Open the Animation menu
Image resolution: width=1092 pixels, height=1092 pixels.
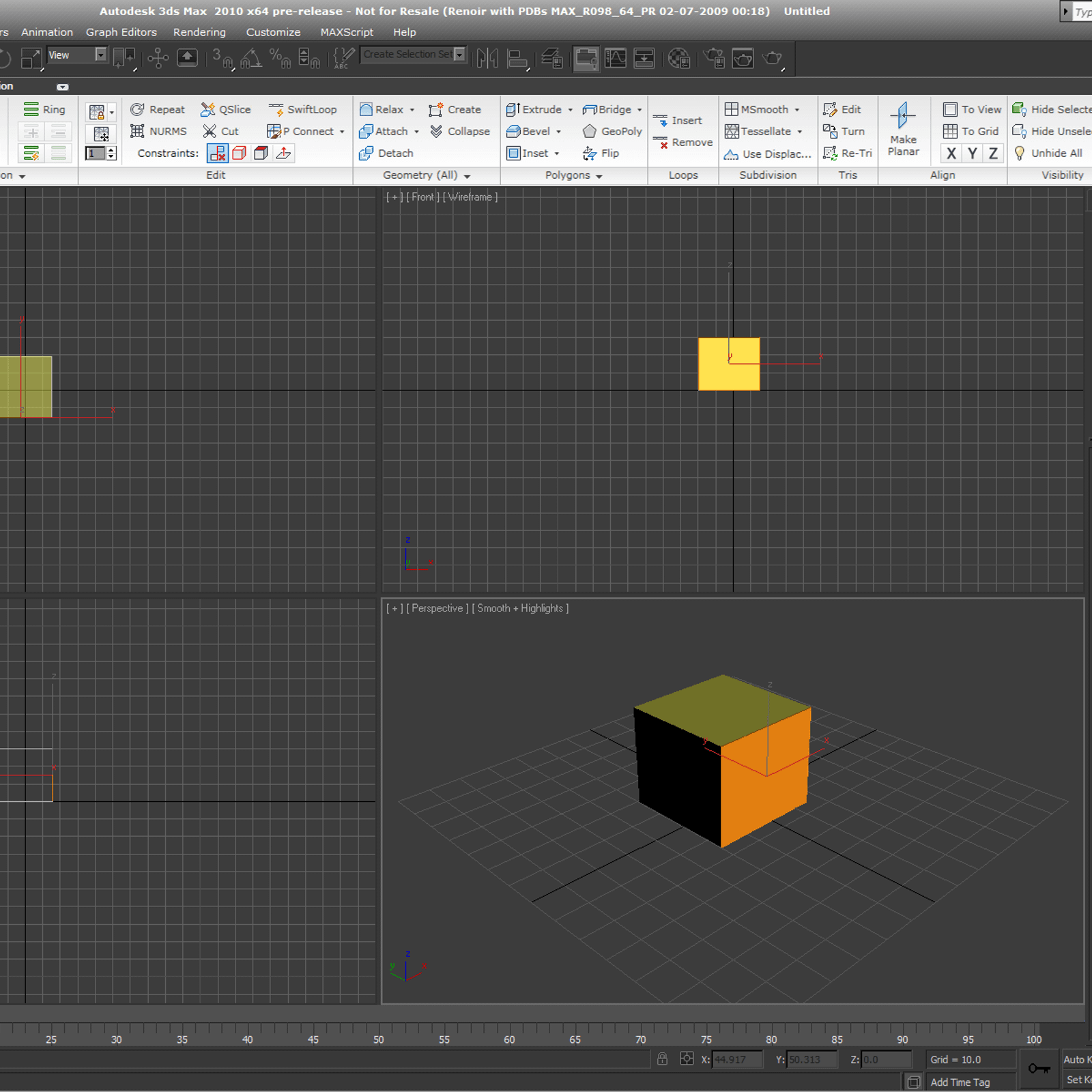click(x=47, y=32)
